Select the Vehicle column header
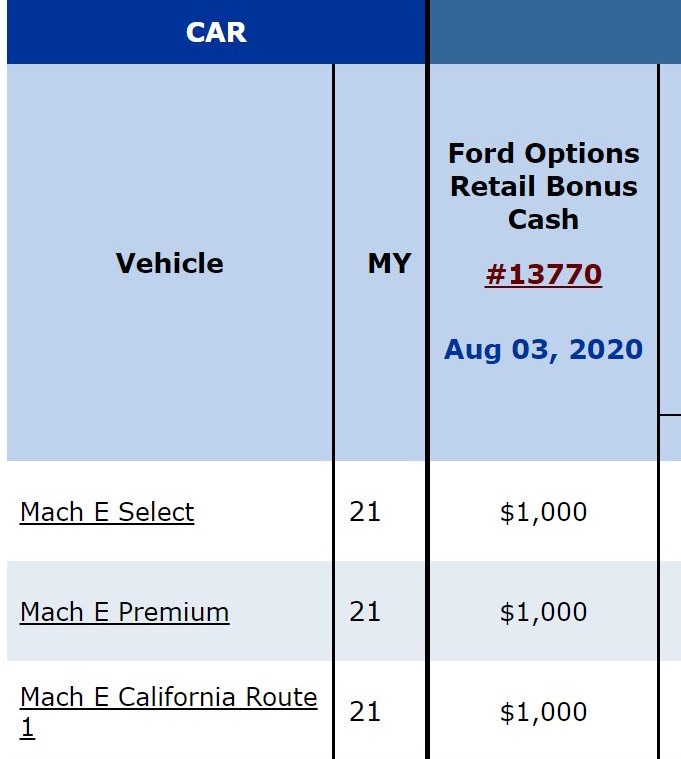The width and height of the screenshot is (681, 759). (169, 263)
